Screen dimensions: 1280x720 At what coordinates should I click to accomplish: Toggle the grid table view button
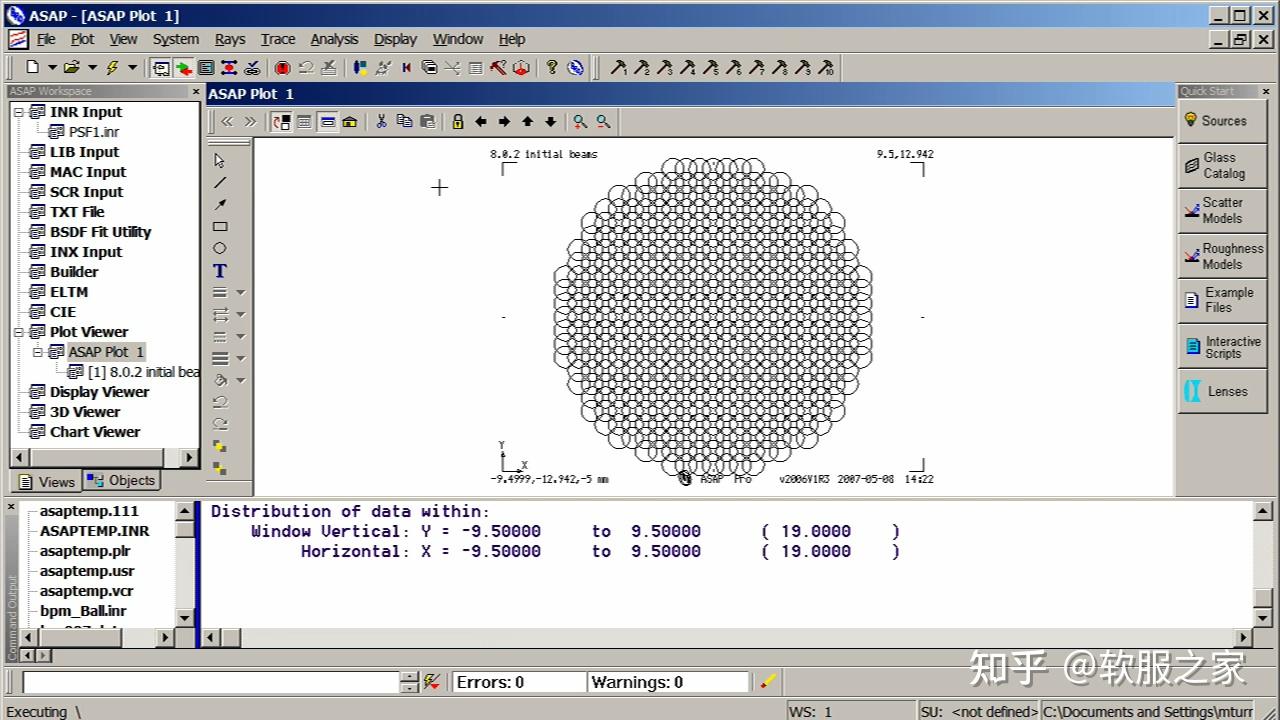(304, 122)
